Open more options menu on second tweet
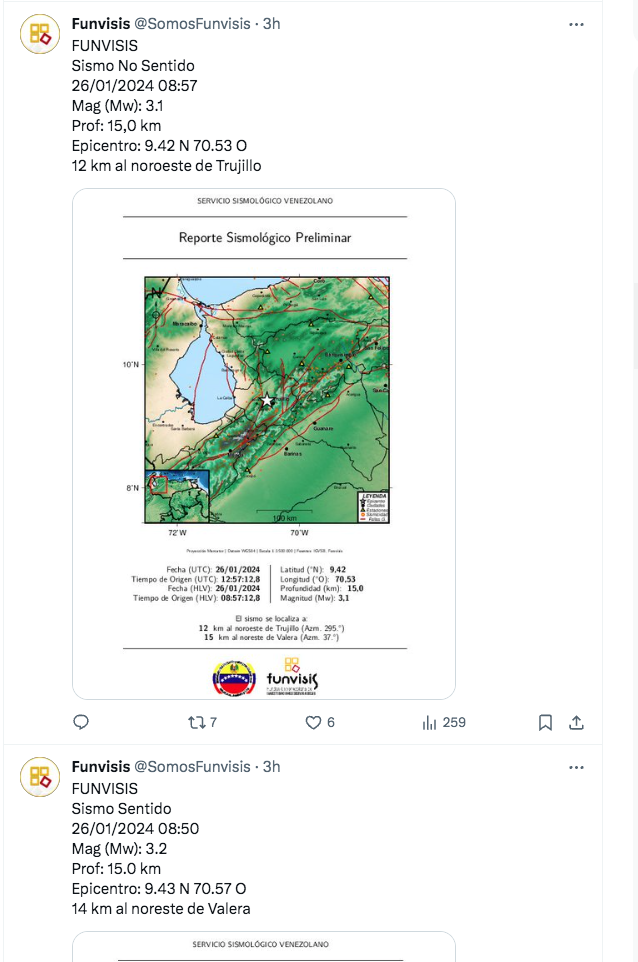The image size is (638, 962). coord(576,768)
